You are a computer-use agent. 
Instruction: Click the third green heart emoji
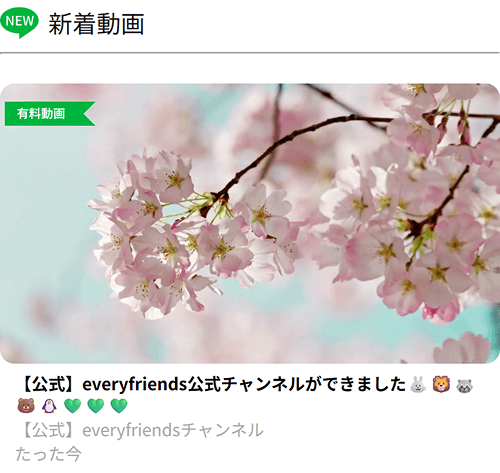click(x=119, y=406)
